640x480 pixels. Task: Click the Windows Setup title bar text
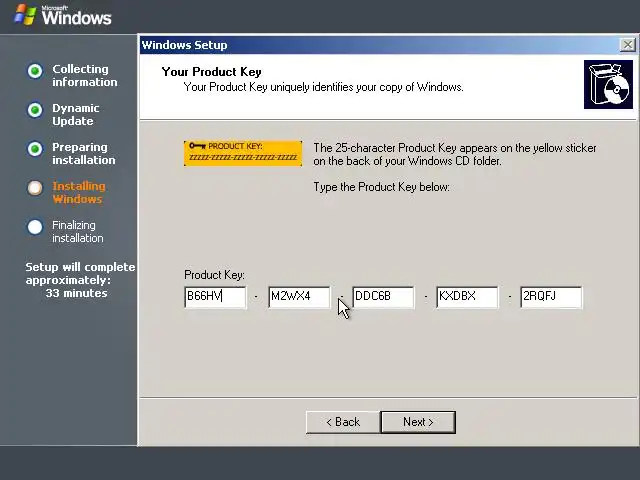[x=184, y=45]
